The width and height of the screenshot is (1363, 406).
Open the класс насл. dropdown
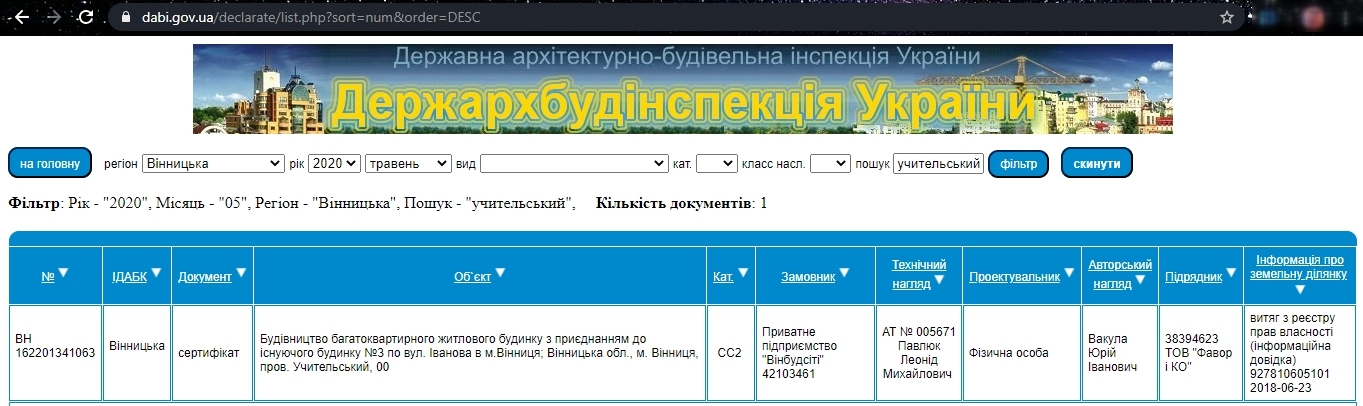coord(830,163)
